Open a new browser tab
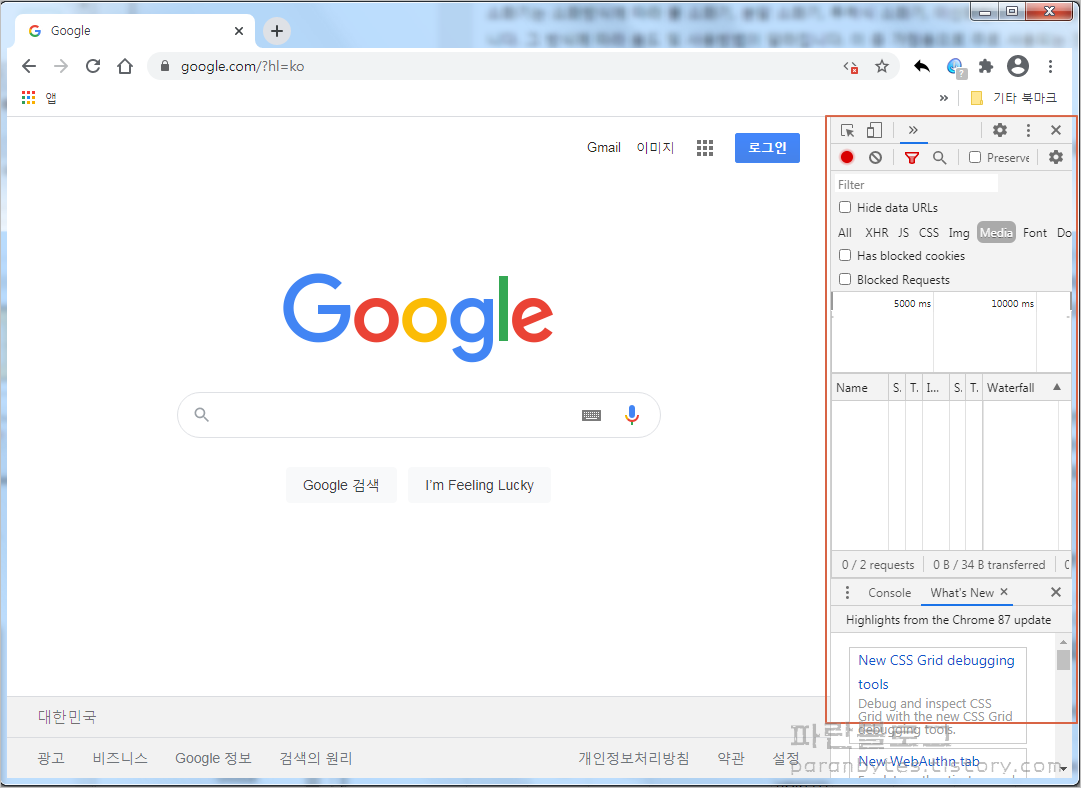The width and height of the screenshot is (1081, 788). click(276, 31)
